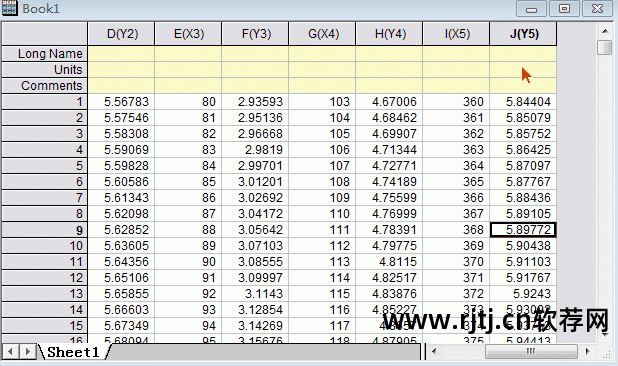Image resolution: width=618 pixels, height=366 pixels.
Task: Click Comments cell of H(Y4)
Action: click(389, 85)
